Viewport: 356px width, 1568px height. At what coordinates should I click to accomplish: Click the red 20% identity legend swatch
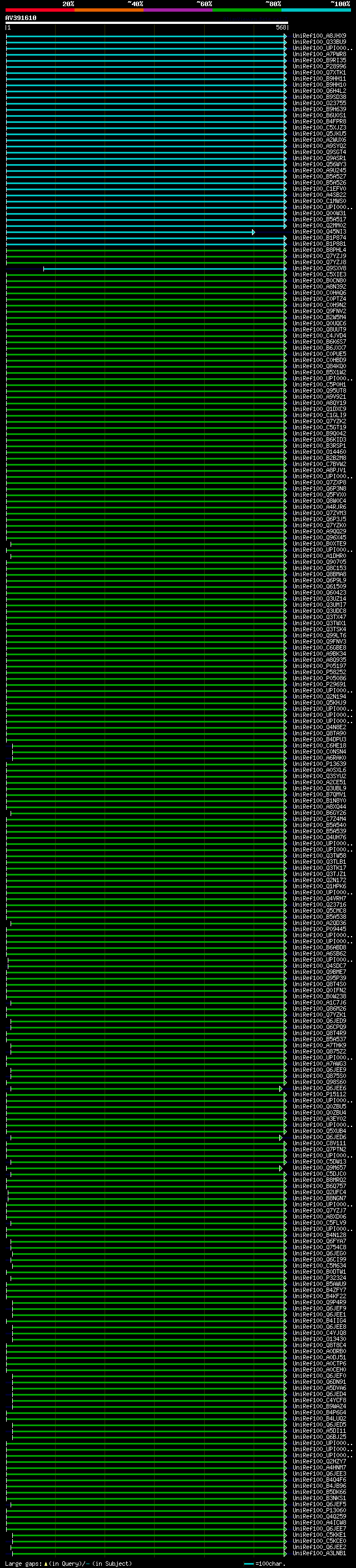[39, 10]
